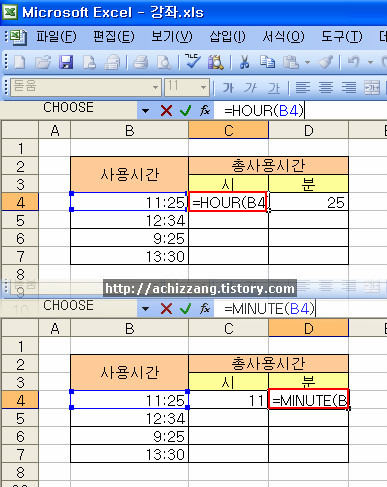Open the 편집(E) menu
Viewport: 387px width, 487px height.
click(x=114, y=37)
